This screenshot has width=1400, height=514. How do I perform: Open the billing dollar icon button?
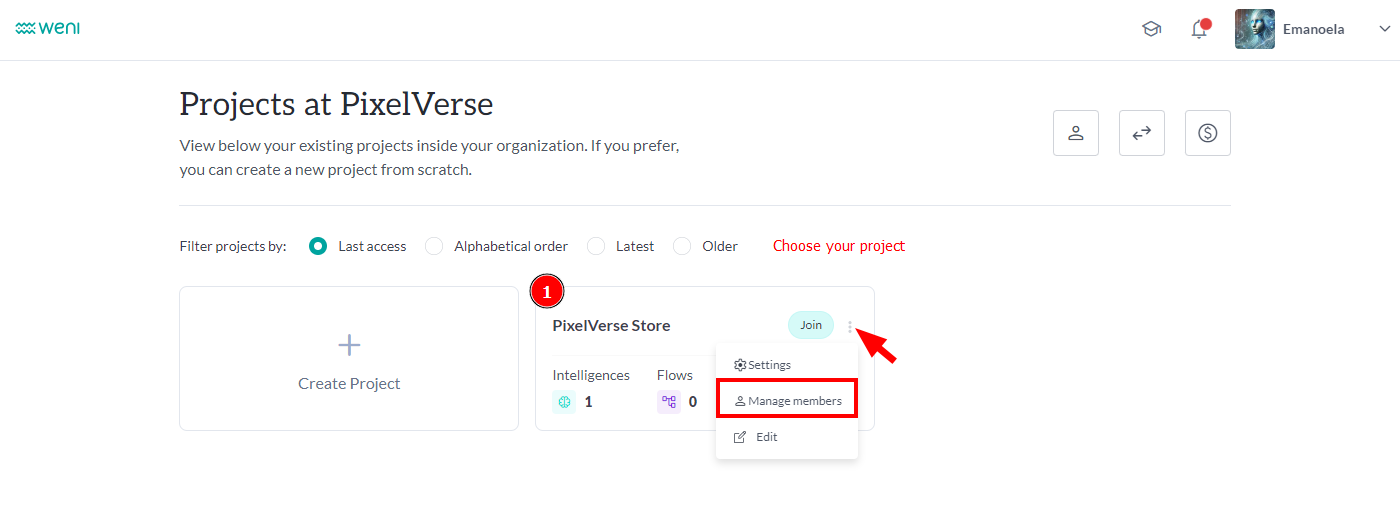pyautogui.click(x=1208, y=133)
